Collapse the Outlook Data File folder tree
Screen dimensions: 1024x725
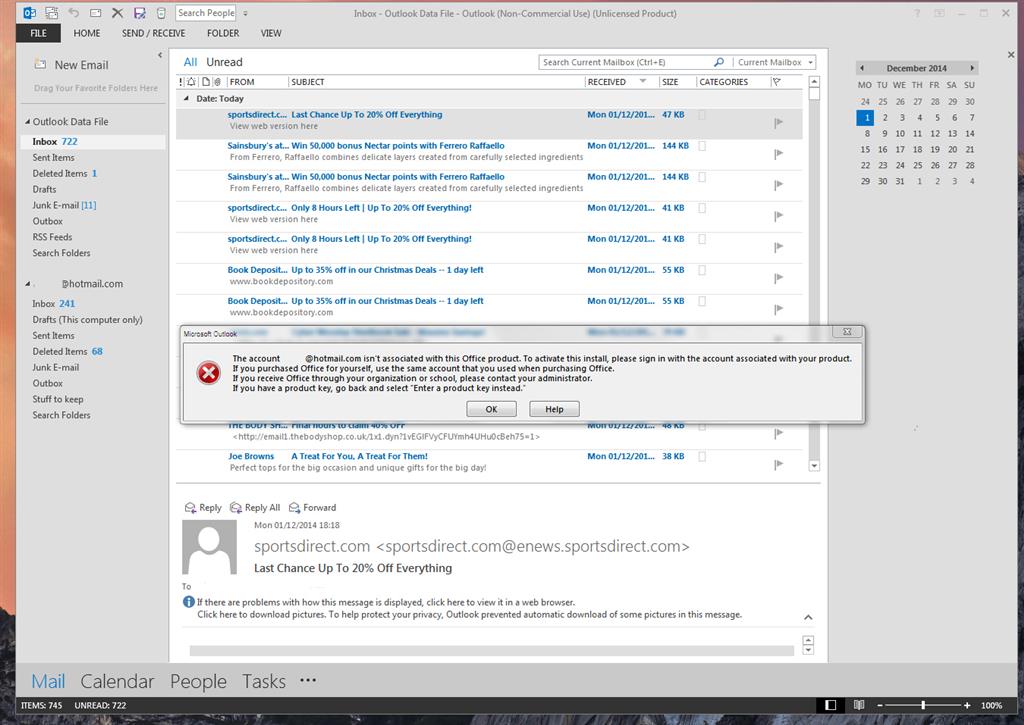pyautogui.click(x=27, y=121)
